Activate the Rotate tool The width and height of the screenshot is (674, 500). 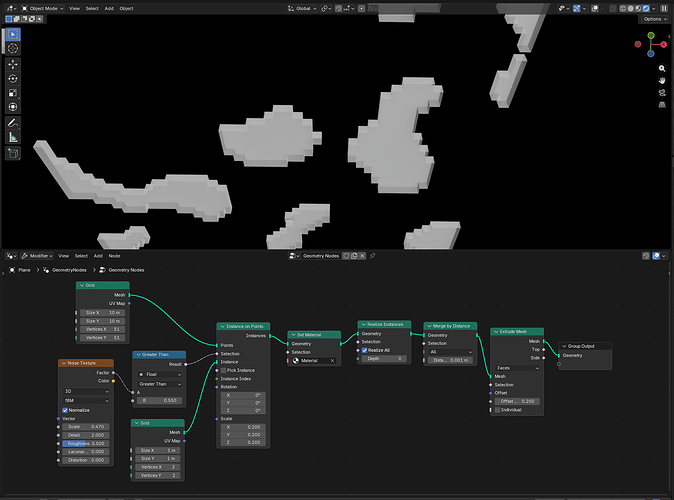tap(13, 79)
